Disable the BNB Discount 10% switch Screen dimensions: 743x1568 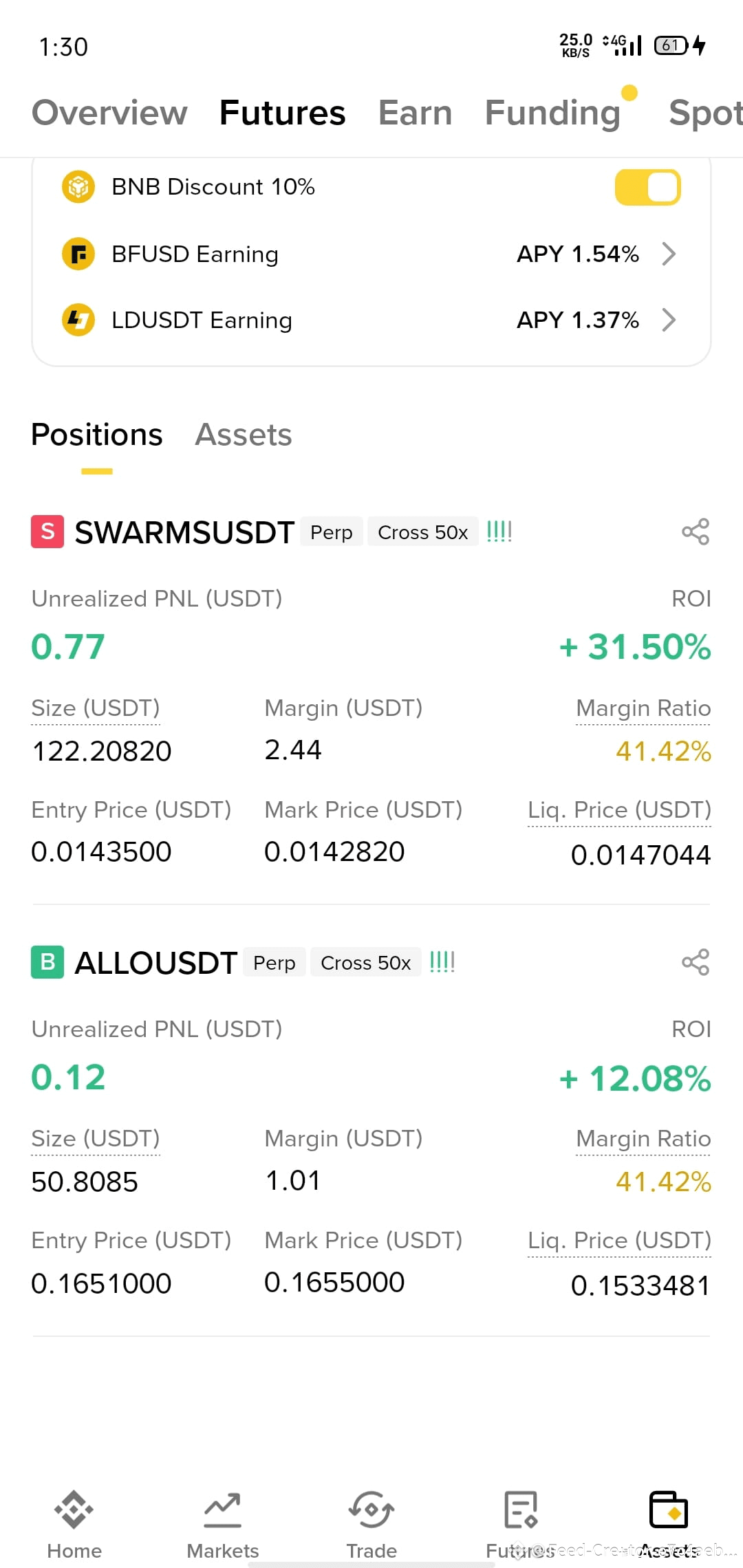click(x=647, y=187)
